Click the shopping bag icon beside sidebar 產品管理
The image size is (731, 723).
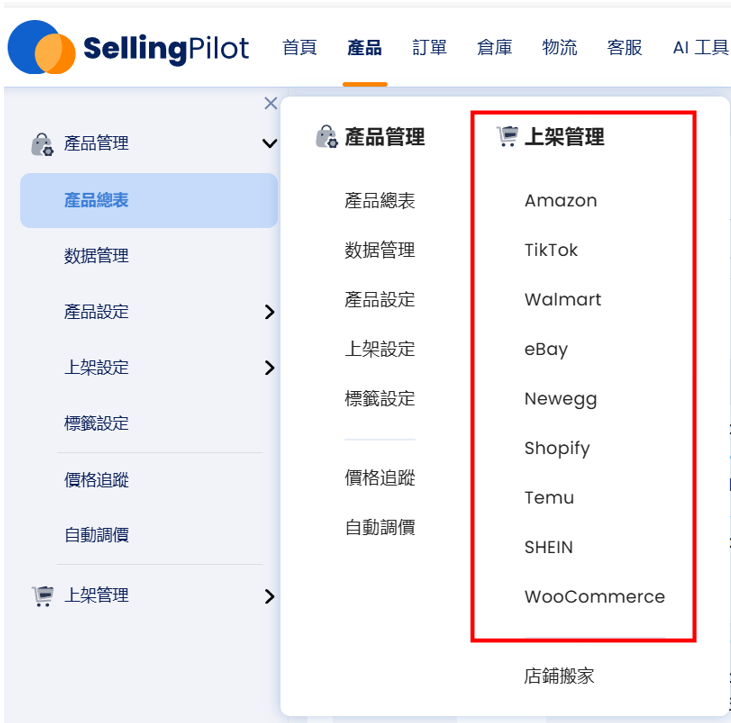pyautogui.click(x=42, y=144)
